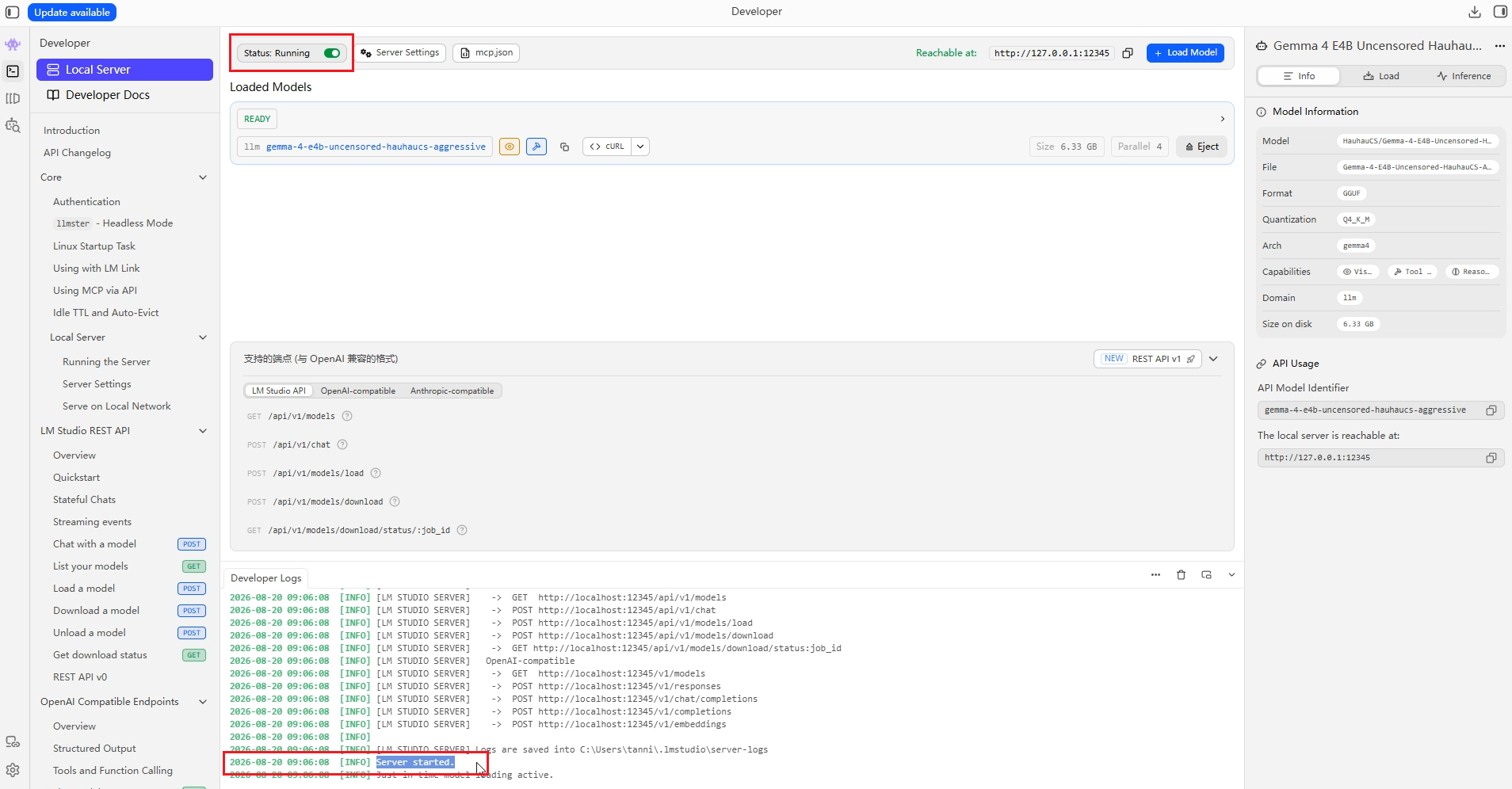Click the Update available button

72,12
